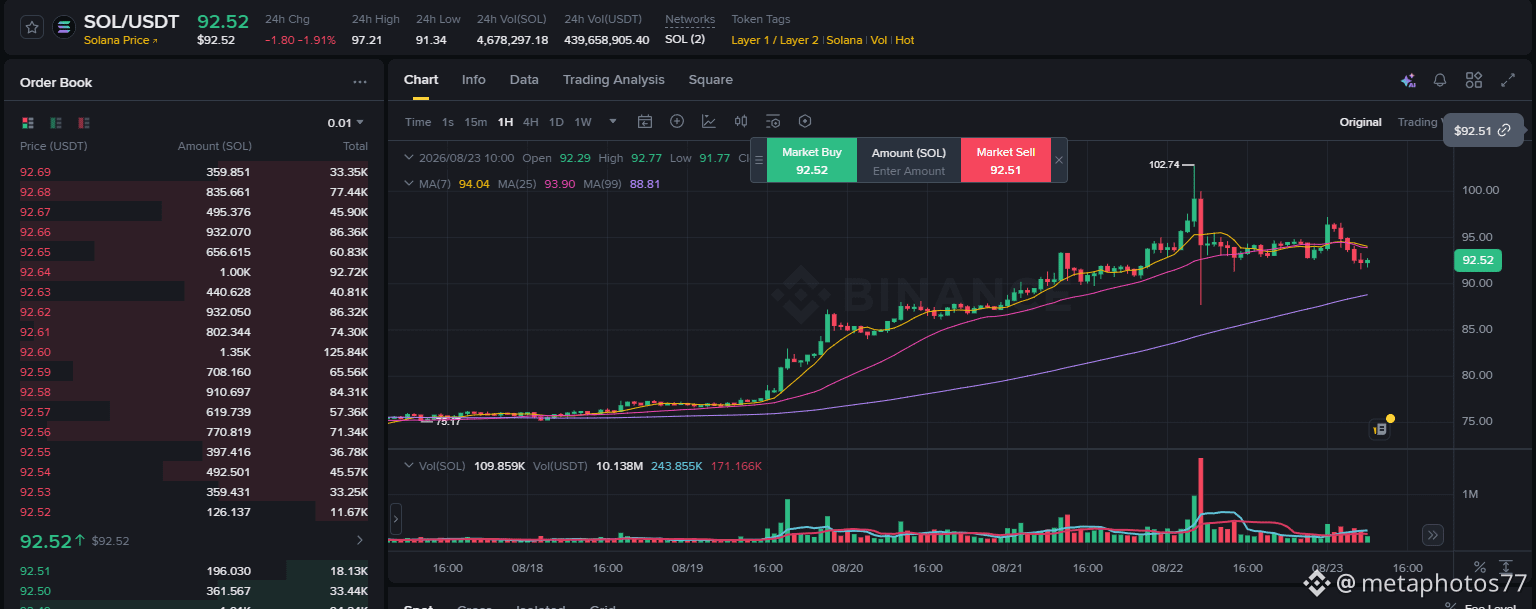The width and height of the screenshot is (1536, 609).
Task: Open chart settings list icon
Action: click(x=773, y=122)
